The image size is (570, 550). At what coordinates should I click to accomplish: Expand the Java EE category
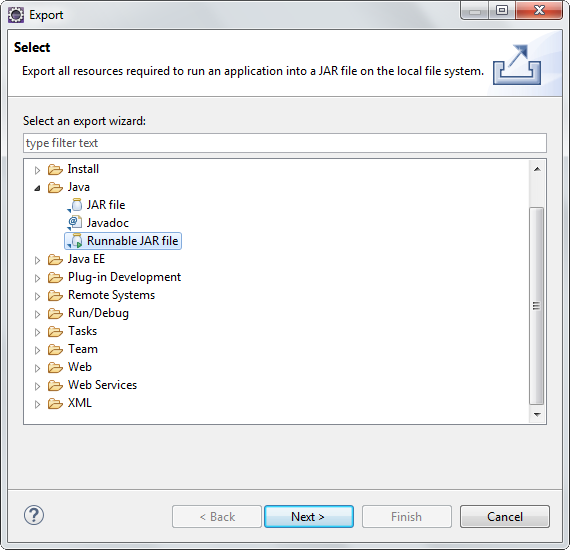coord(37,260)
